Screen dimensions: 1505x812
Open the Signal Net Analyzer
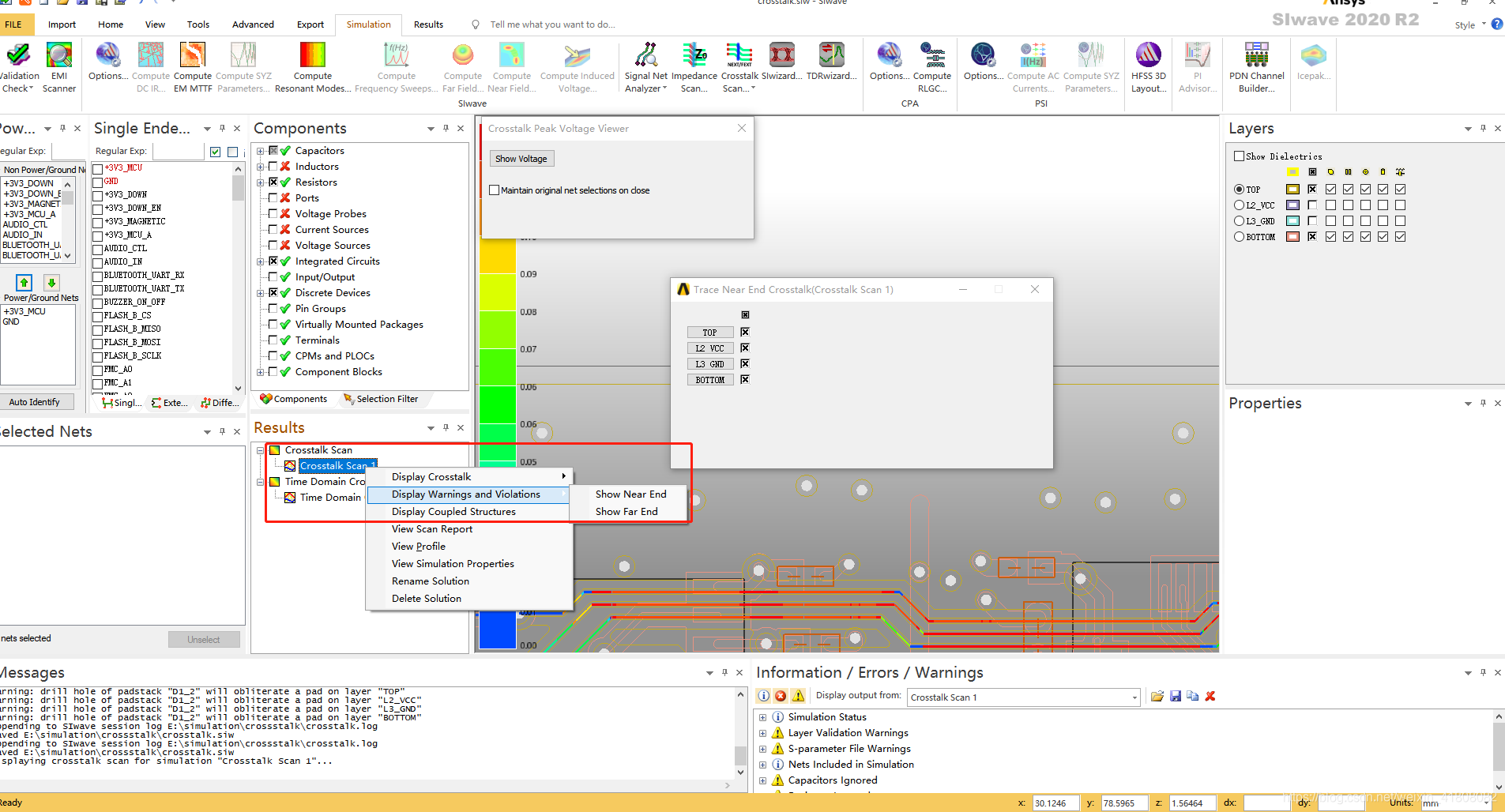click(646, 67)
